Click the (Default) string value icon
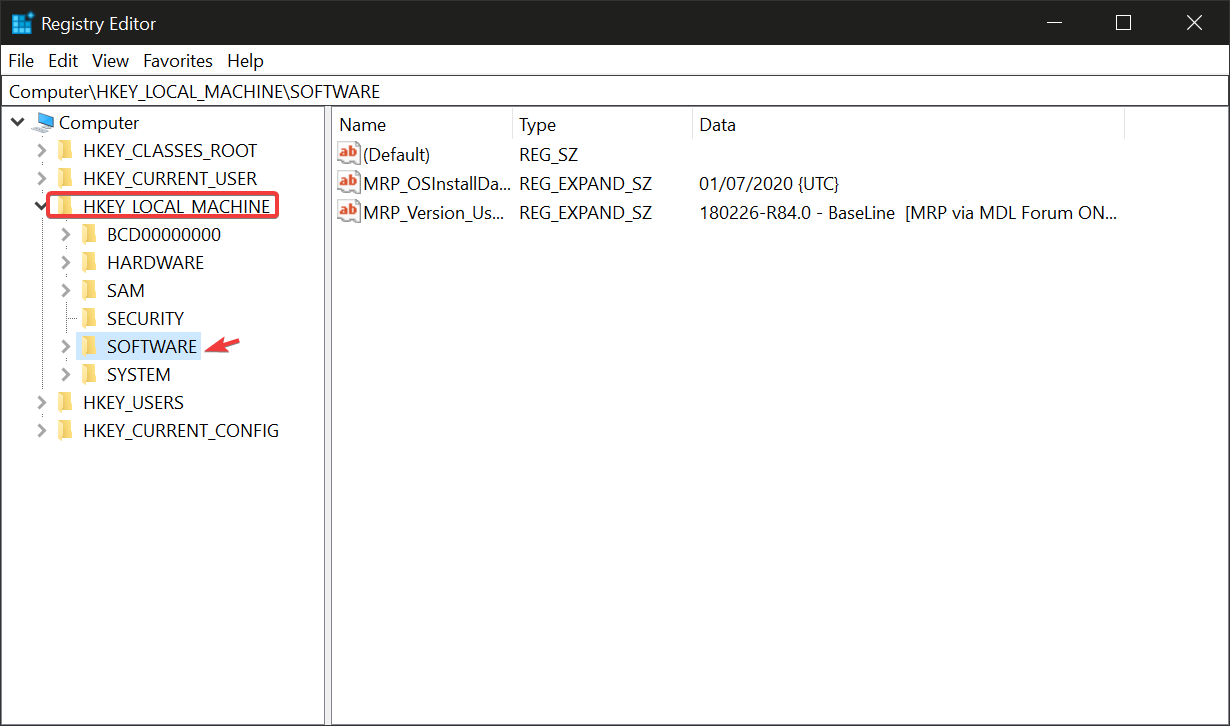Viewport: 1230px width, 726px height. [349, 154]
